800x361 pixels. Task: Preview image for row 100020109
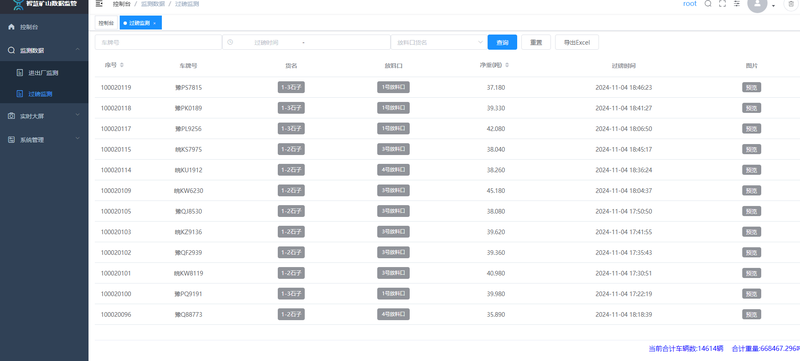point(751,191)
